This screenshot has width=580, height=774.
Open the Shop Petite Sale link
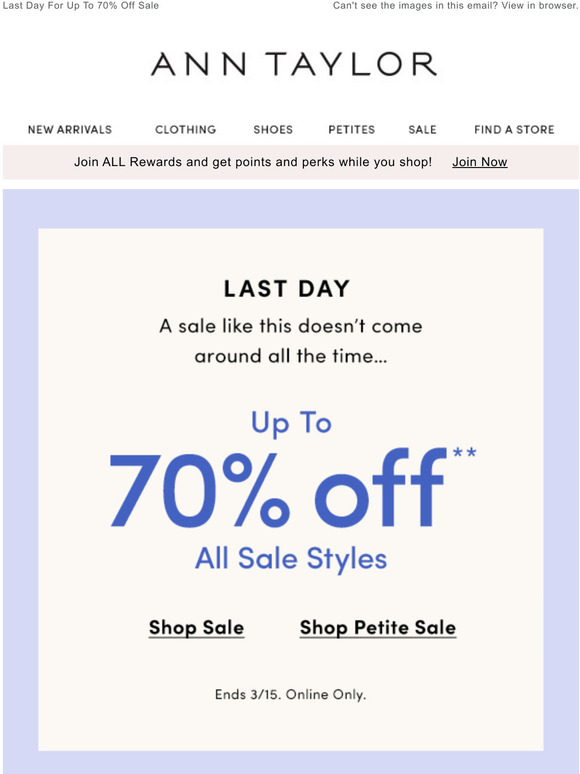click(378, 628)
